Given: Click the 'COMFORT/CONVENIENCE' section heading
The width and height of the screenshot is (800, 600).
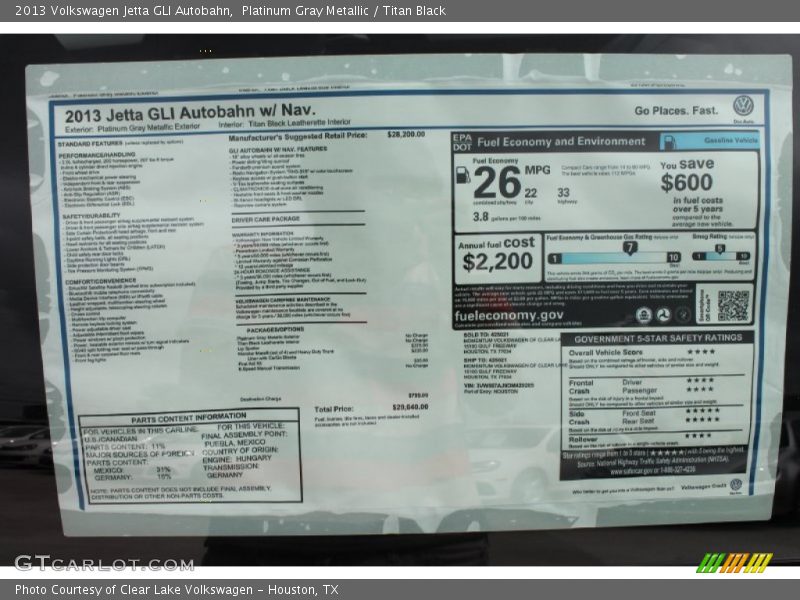Looking at the screenshot, I should (x=101, y=282).
